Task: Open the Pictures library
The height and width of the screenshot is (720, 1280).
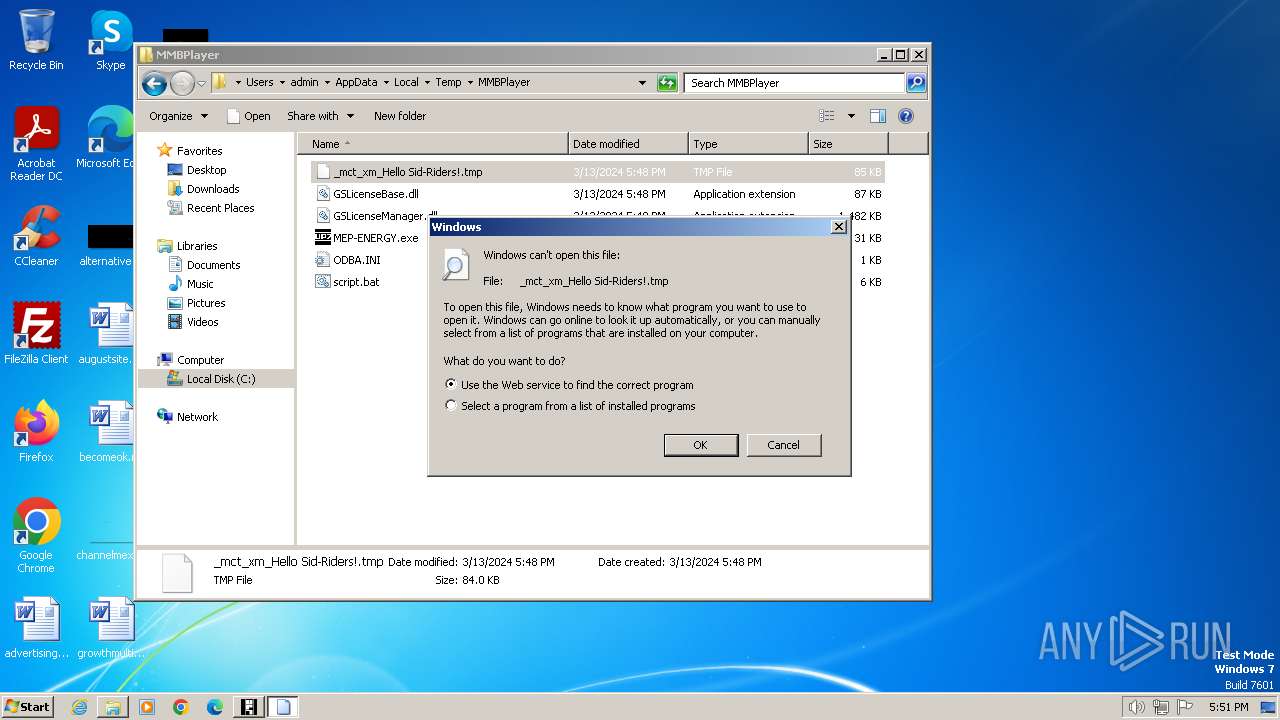Action: pyautogui.click(x=206, y=303)
